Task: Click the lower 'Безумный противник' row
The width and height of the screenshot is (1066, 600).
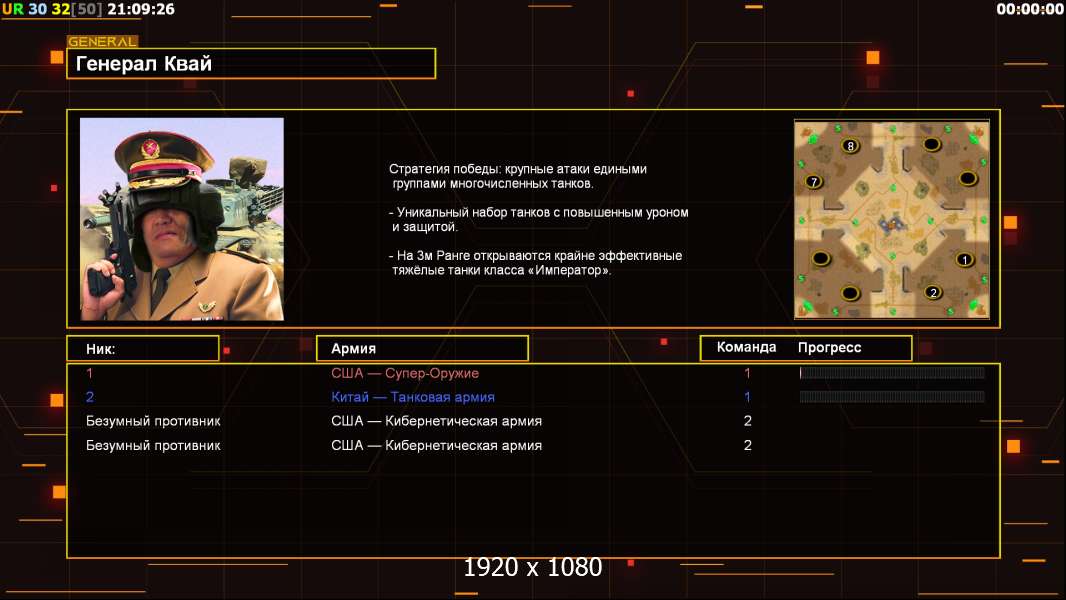Action: coord(153,445)
